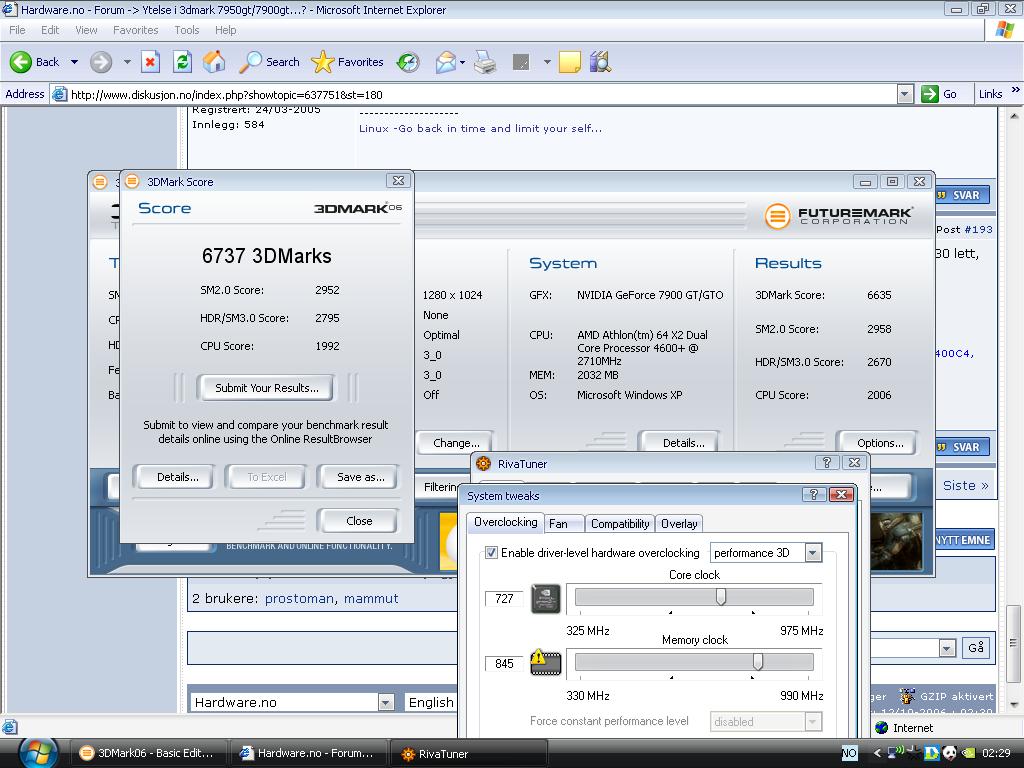Click the Windows Start orb

pos(39,753)
